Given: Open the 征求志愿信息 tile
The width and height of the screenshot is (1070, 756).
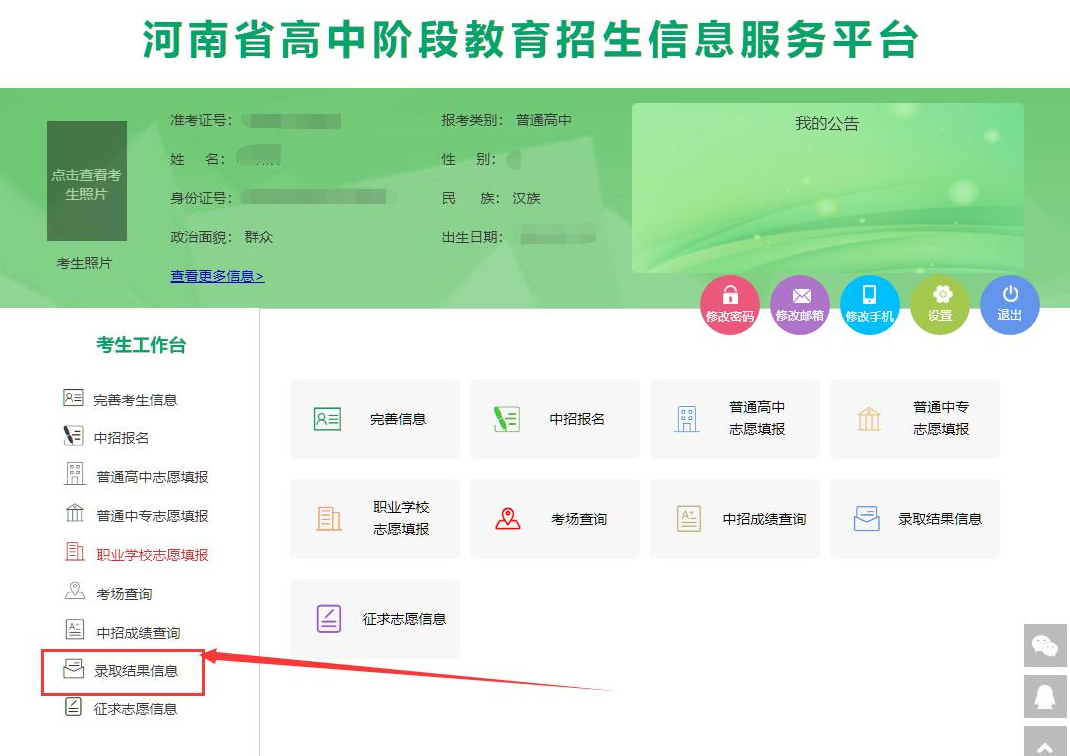Looking at the screenshot, I should point(374,619).
